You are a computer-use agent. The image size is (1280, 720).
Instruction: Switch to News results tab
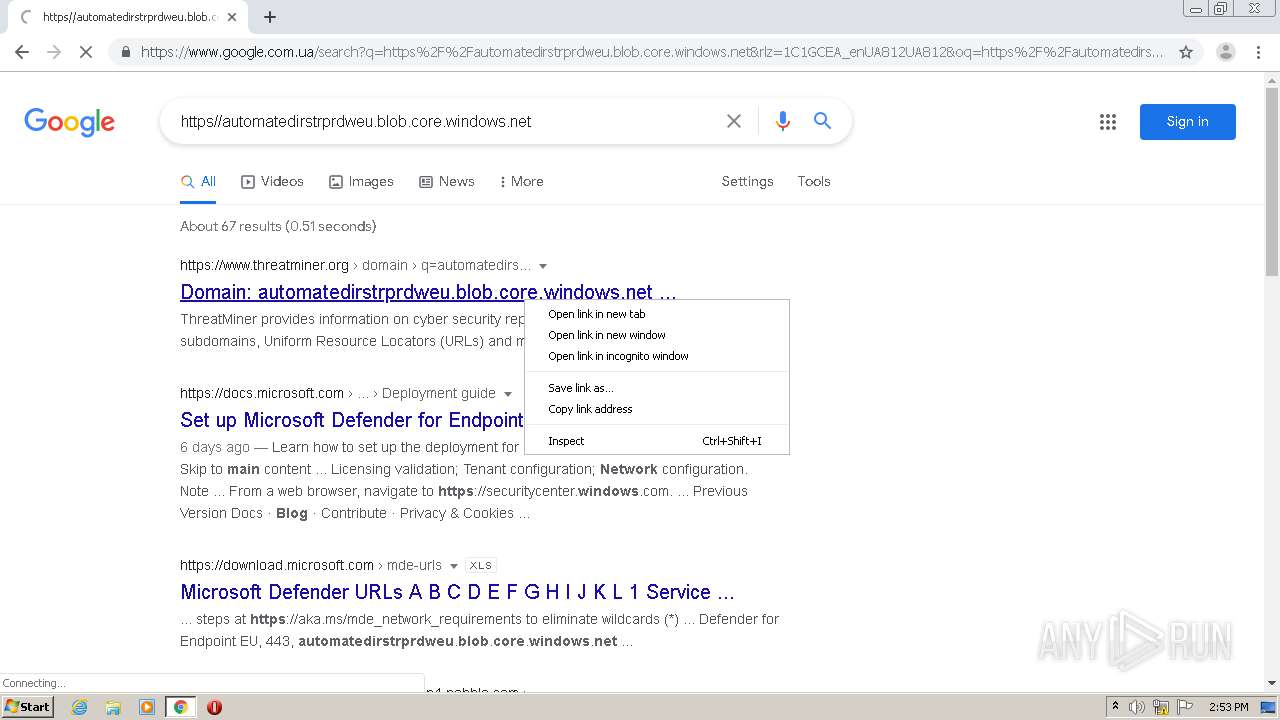(x=446, y=182)
